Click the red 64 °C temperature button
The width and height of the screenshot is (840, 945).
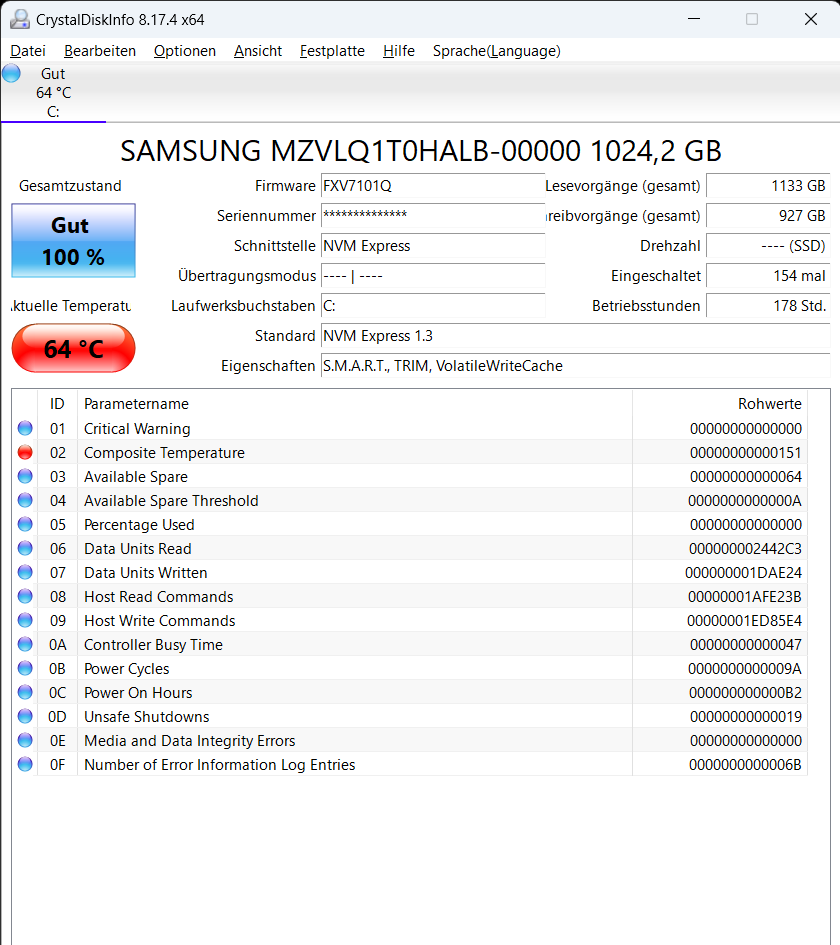[72, 348]
